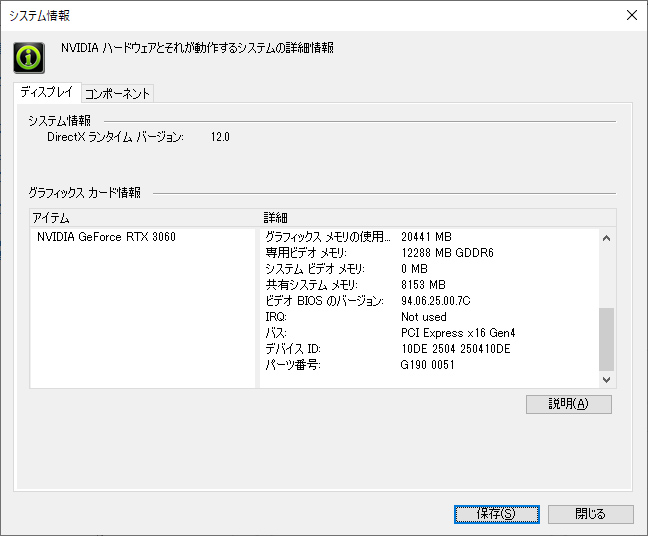648x536 pixels.
Task: Click the value 12288 MB GDDR6
Action: [x=447, y=253]
